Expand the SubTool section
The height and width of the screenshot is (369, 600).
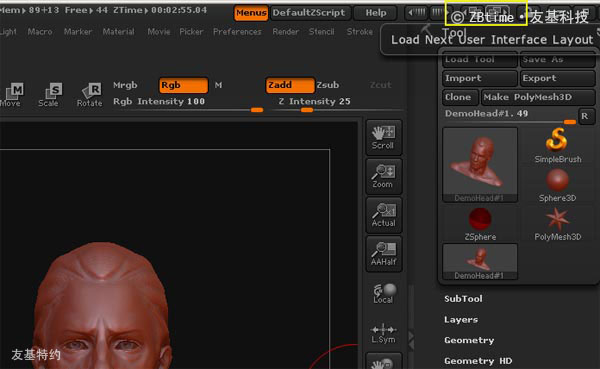[463, 299]
